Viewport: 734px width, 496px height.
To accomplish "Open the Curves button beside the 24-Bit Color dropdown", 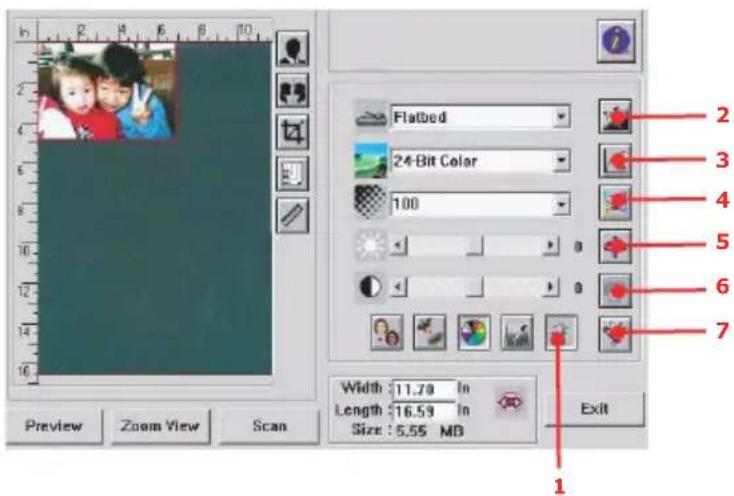I will [x=615, y=160].
